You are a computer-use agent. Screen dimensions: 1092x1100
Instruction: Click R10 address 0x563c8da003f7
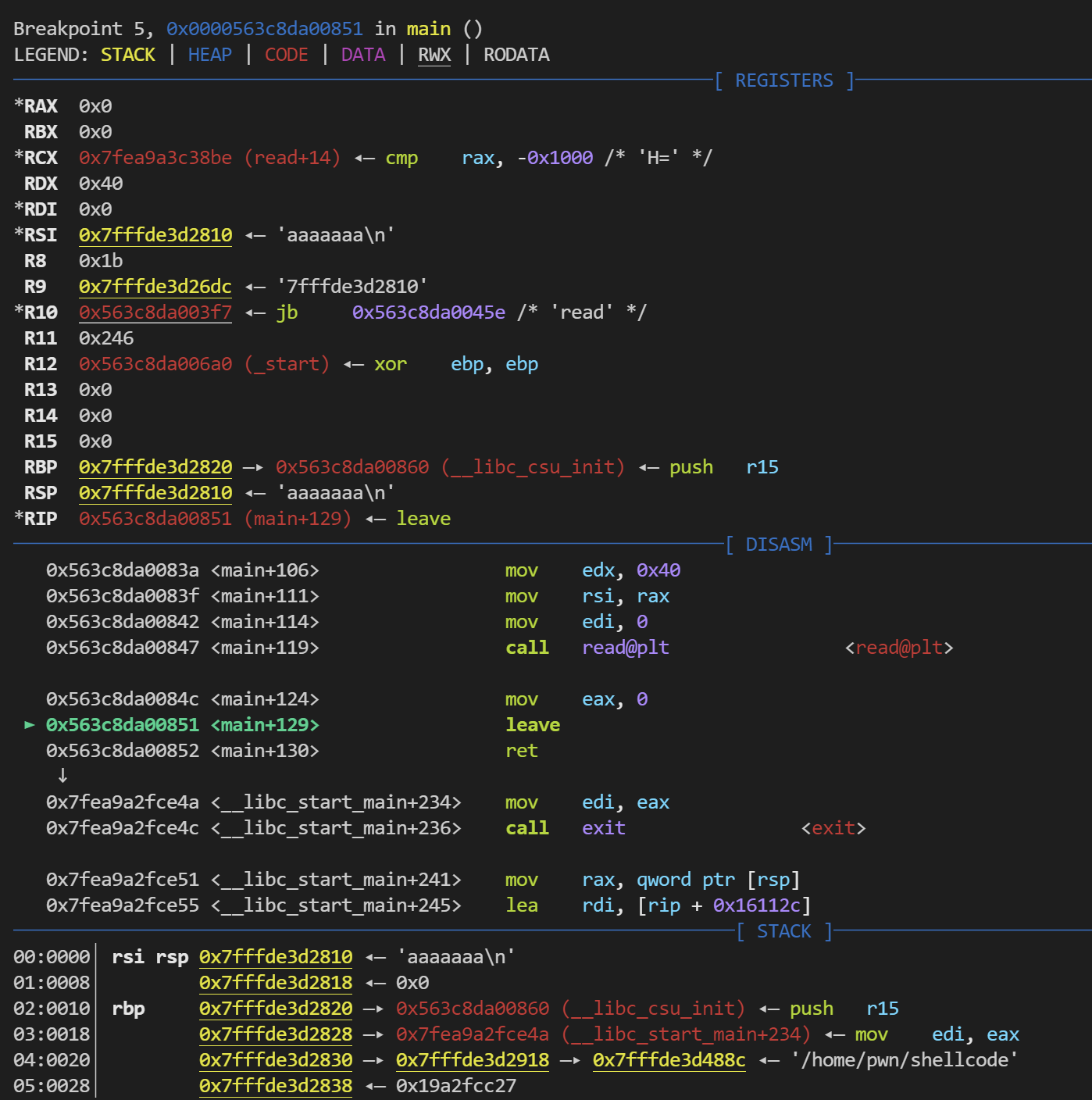tap(155, 312)
